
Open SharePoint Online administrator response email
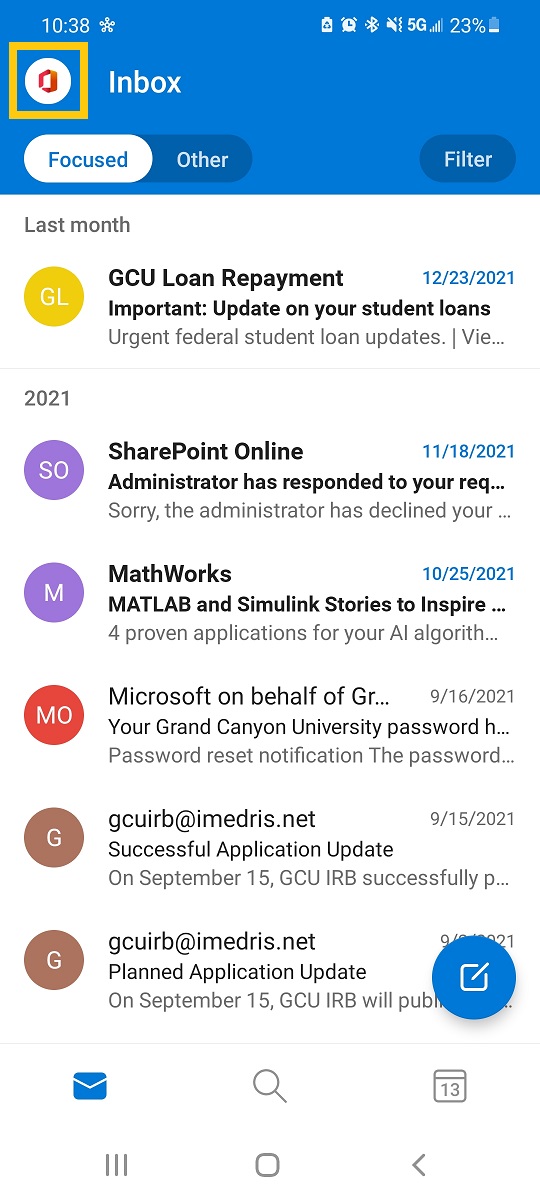point(270,481)
